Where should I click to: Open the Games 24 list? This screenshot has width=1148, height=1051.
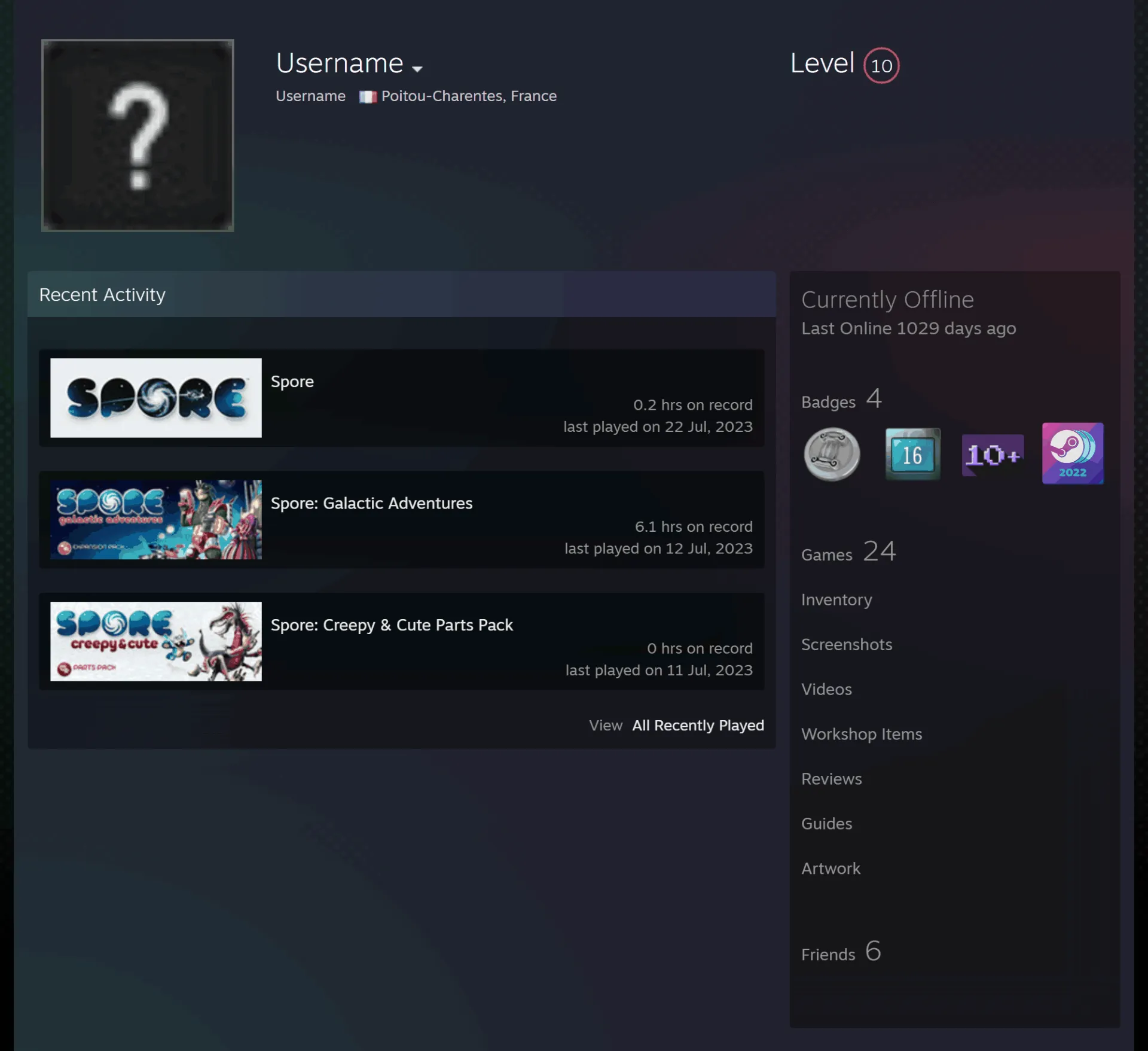pyautogui.click(x=848, y=552)
